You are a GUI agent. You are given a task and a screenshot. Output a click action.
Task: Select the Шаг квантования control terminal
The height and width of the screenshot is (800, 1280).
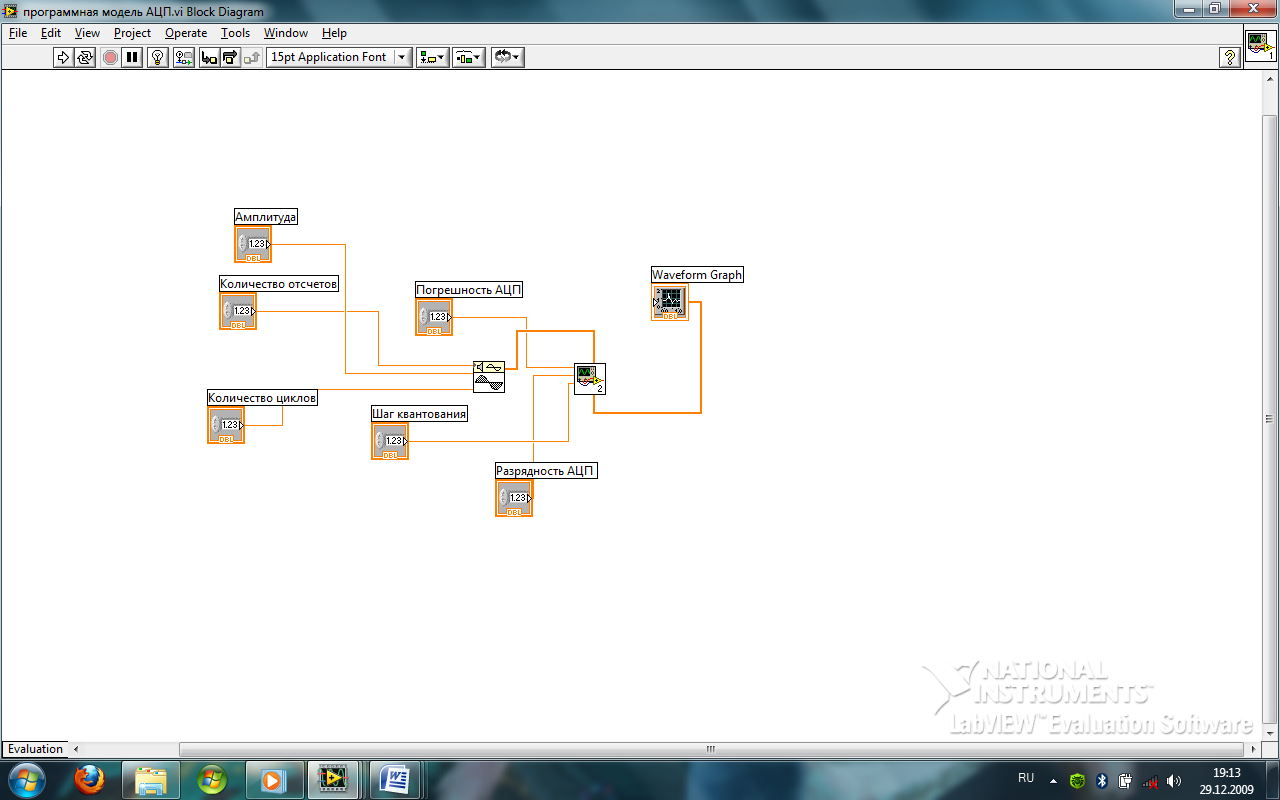[x=390, y=441]
